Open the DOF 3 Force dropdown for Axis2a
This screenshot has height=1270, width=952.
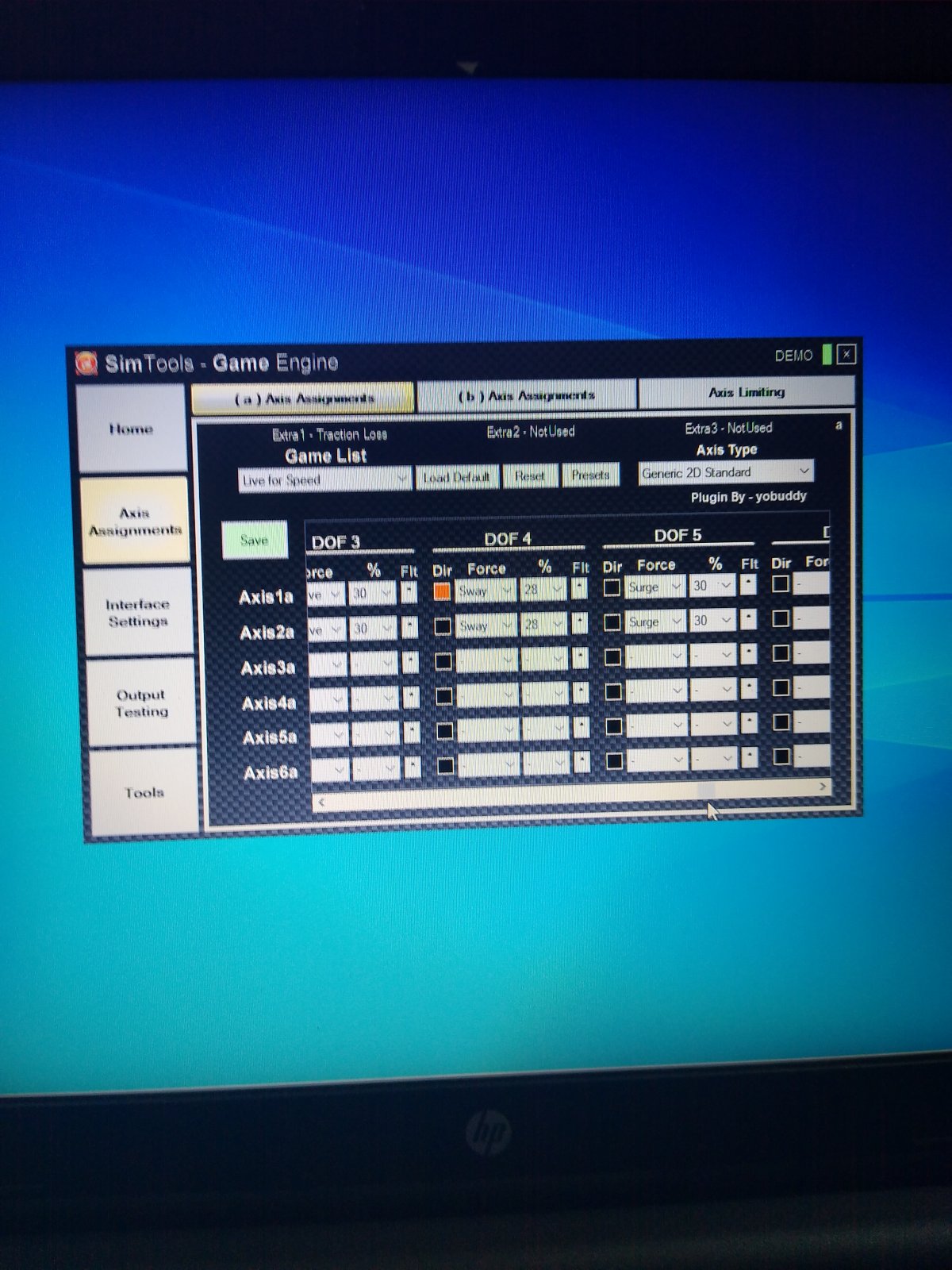point(325,629)
